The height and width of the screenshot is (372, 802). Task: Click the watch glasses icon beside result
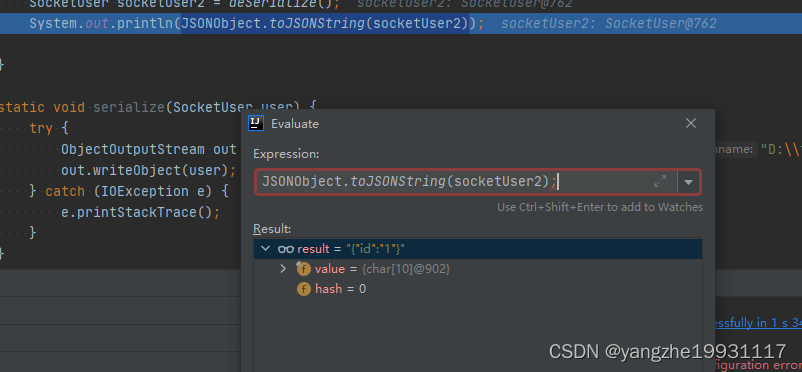click(x=285, y=249)
